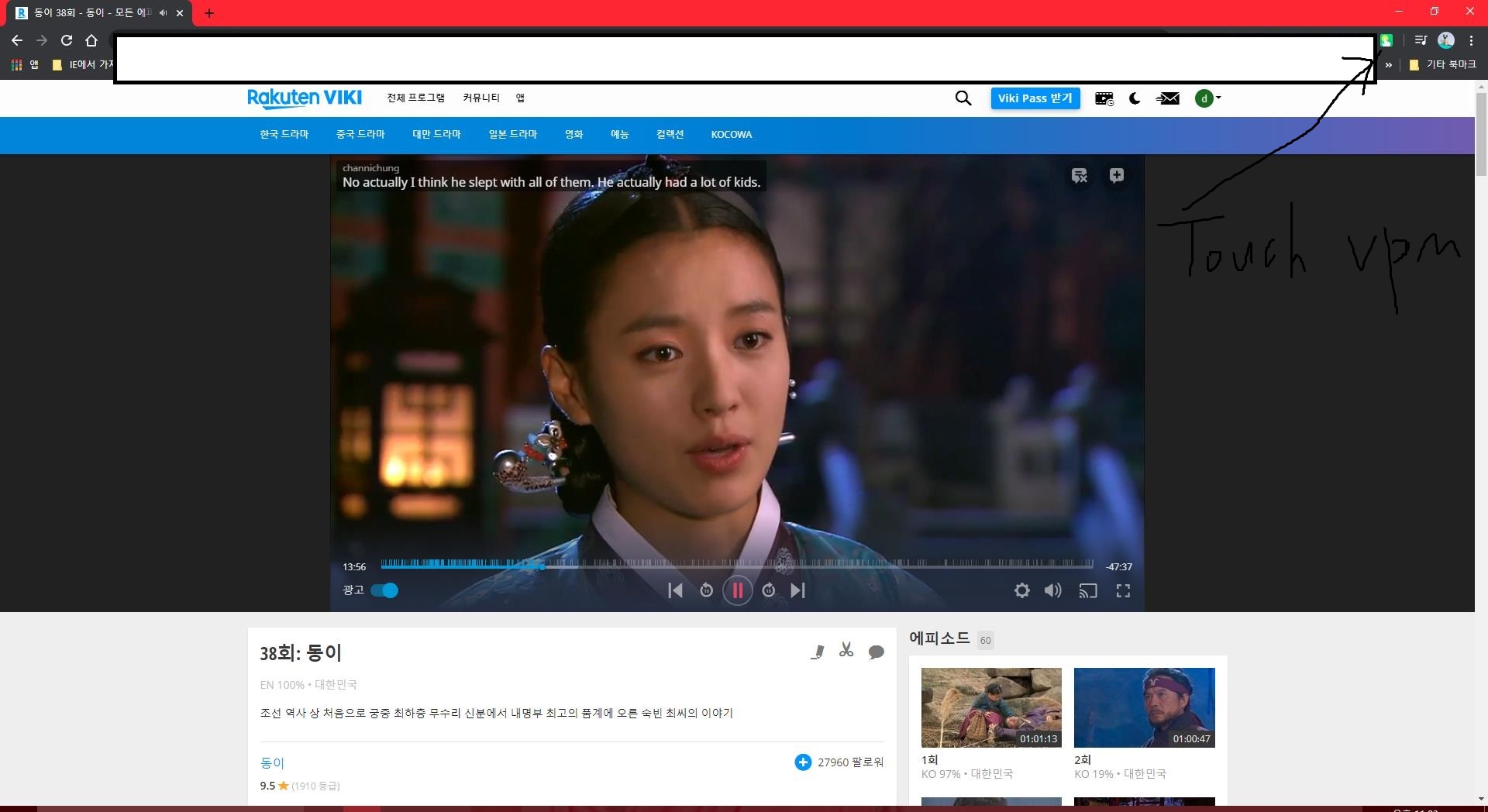1488x812 pixels.
Task: Jump to the next episode
Action: point(798,590)
